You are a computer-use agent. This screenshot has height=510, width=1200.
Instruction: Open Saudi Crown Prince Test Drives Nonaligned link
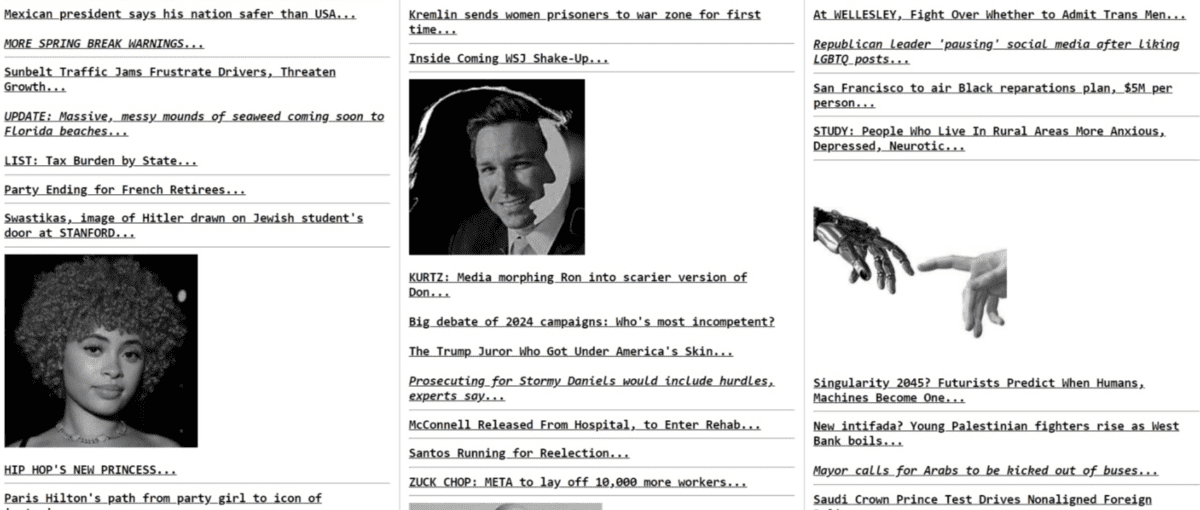(983, 500)
